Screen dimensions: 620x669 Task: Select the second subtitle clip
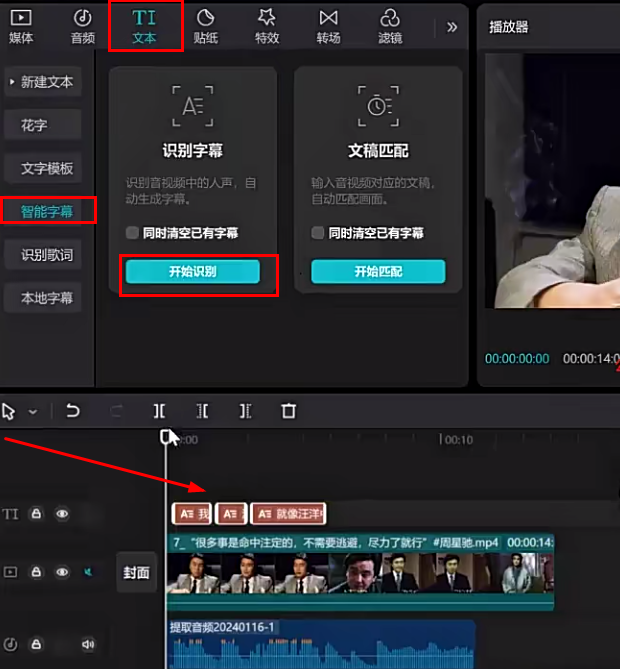pos(231,514)
